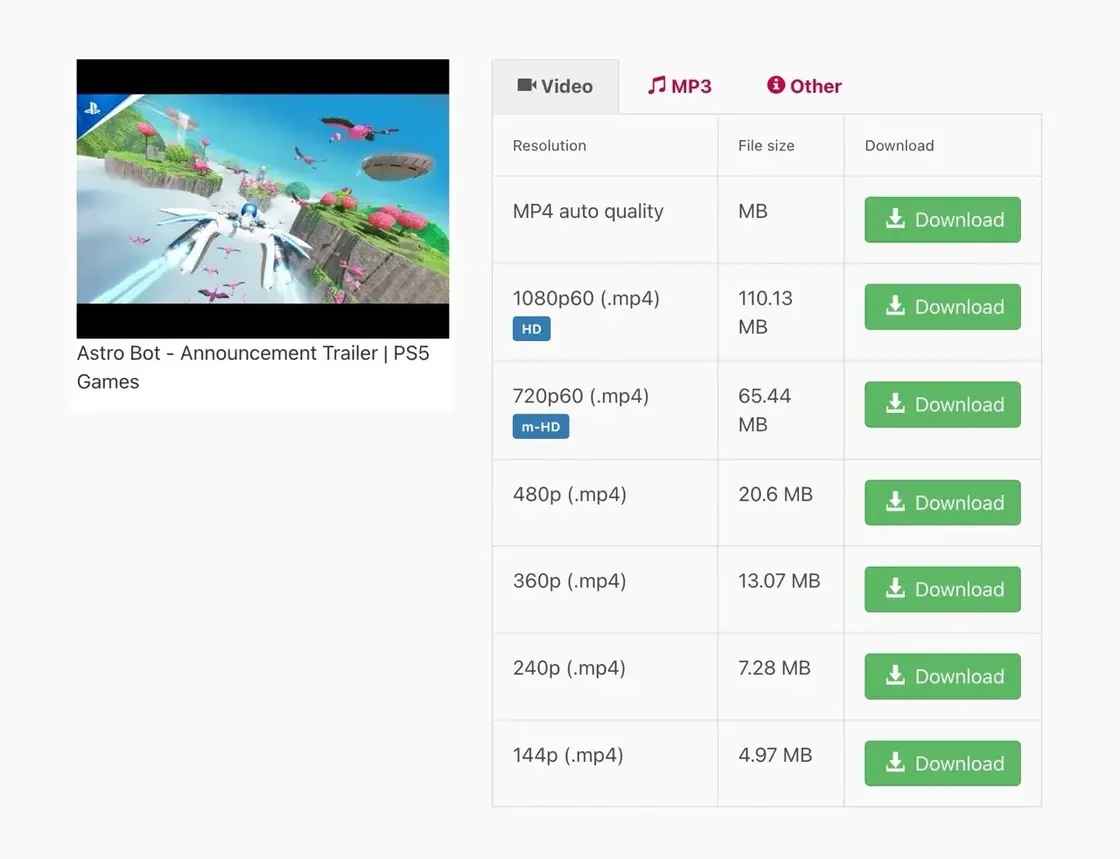The image size is (1120, 859).
Task: Download the 144p (.mp4) video
Action: coord(942,763)
